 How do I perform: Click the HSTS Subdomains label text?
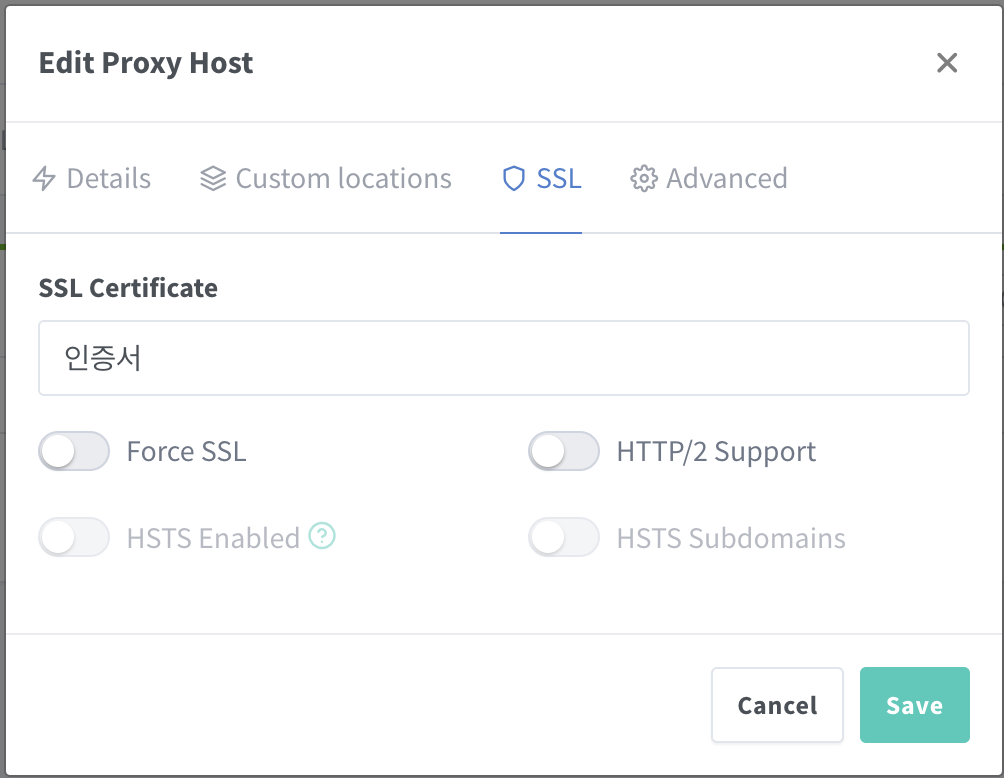pos(731,538)
